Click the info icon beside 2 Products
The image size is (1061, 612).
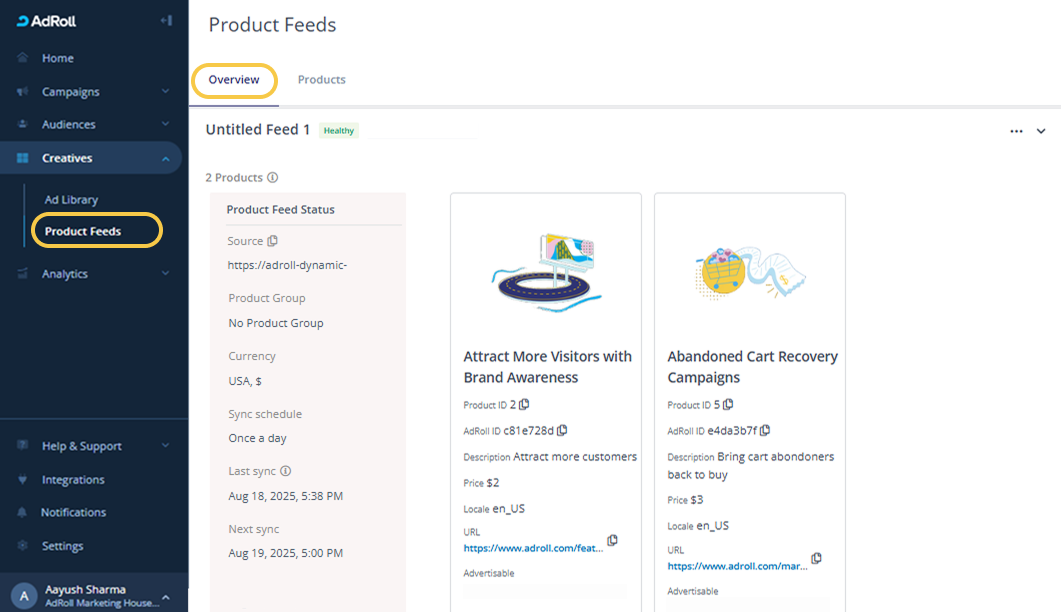coord(273,178)
